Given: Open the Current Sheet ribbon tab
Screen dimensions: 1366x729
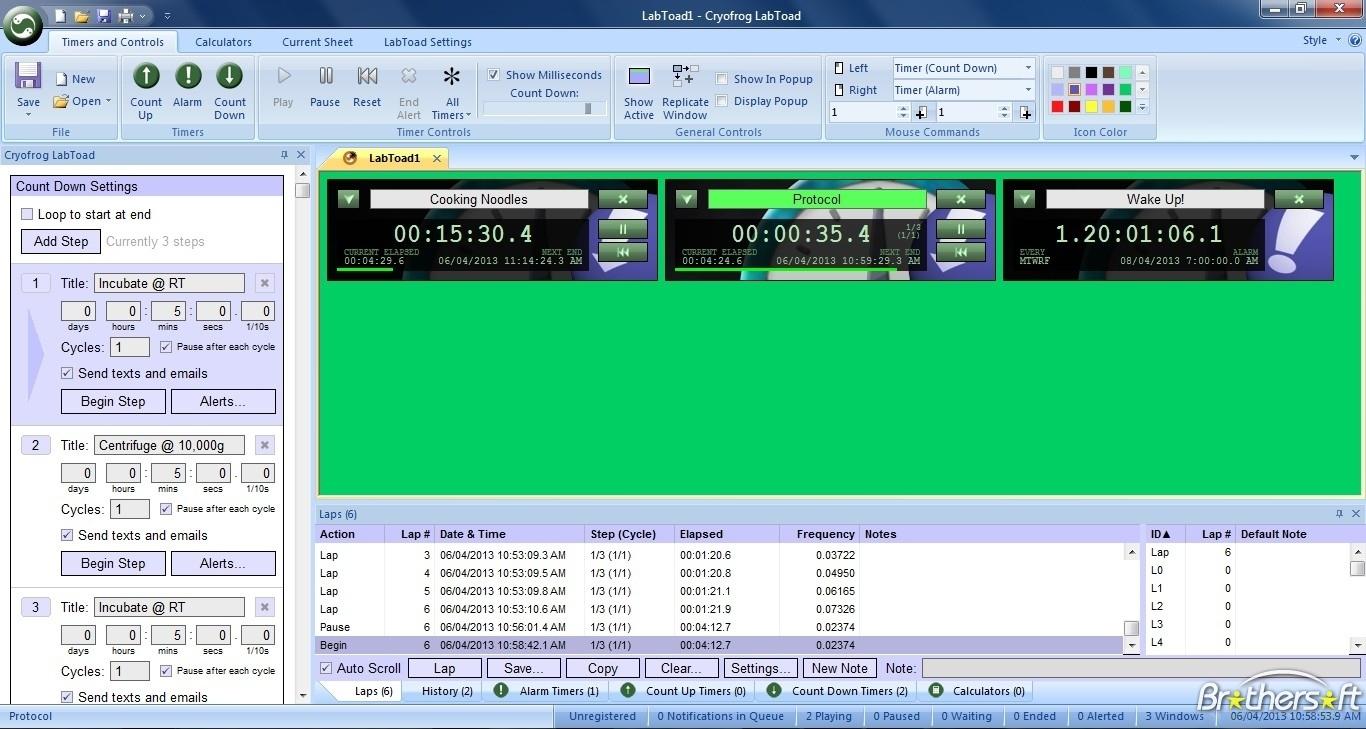Looking at the screenshot, I should [317, 42].
